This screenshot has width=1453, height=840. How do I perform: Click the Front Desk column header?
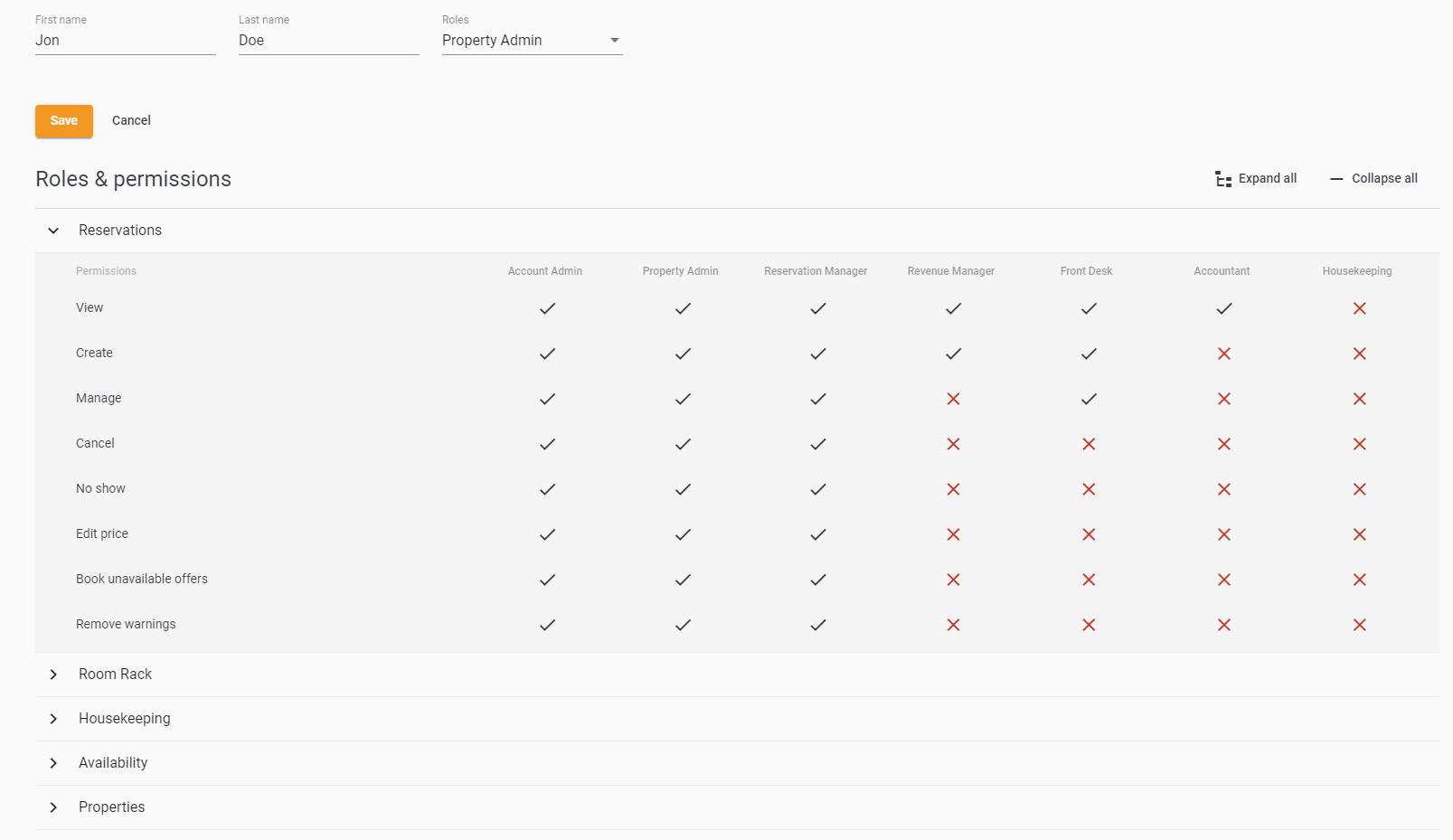tap(1087, 271)
